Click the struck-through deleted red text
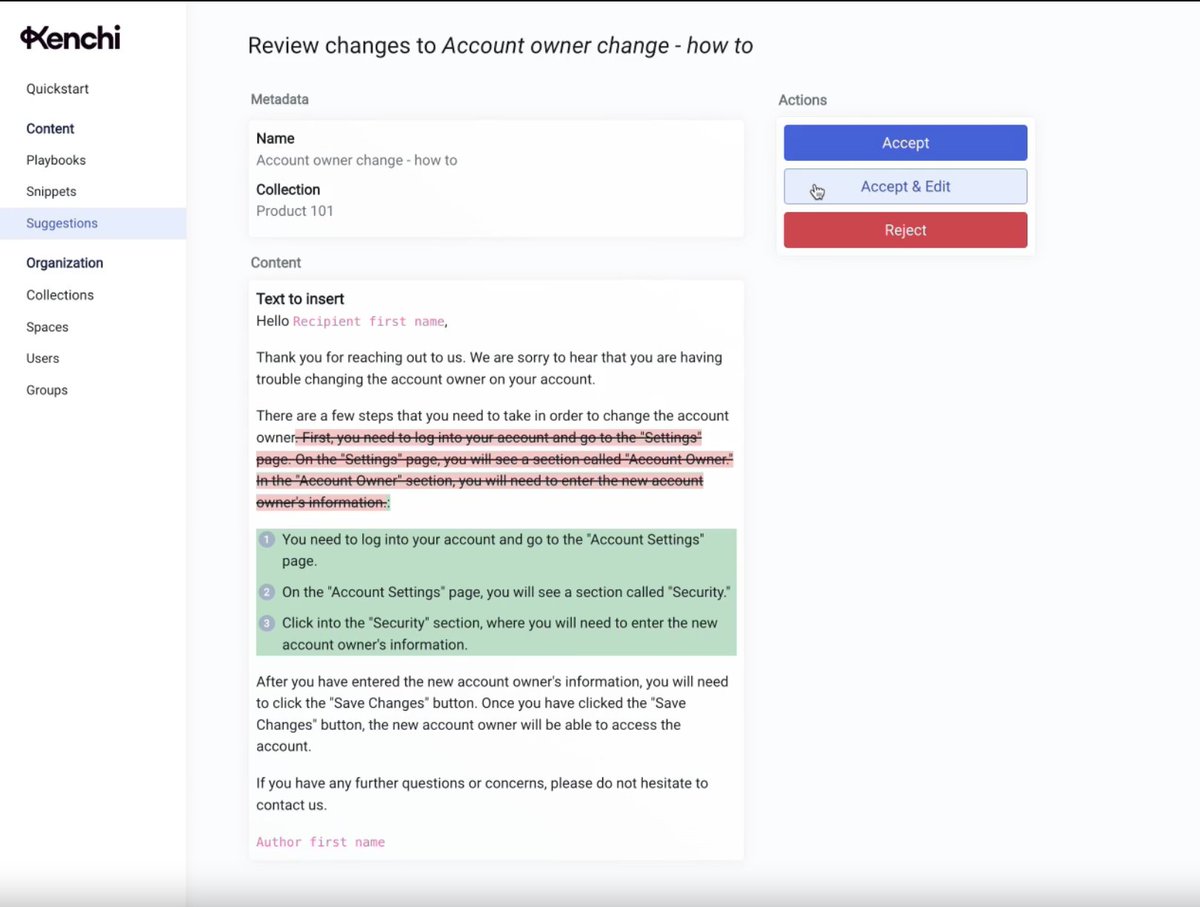This screenshot has height=907, width=1200. (495, 470)
